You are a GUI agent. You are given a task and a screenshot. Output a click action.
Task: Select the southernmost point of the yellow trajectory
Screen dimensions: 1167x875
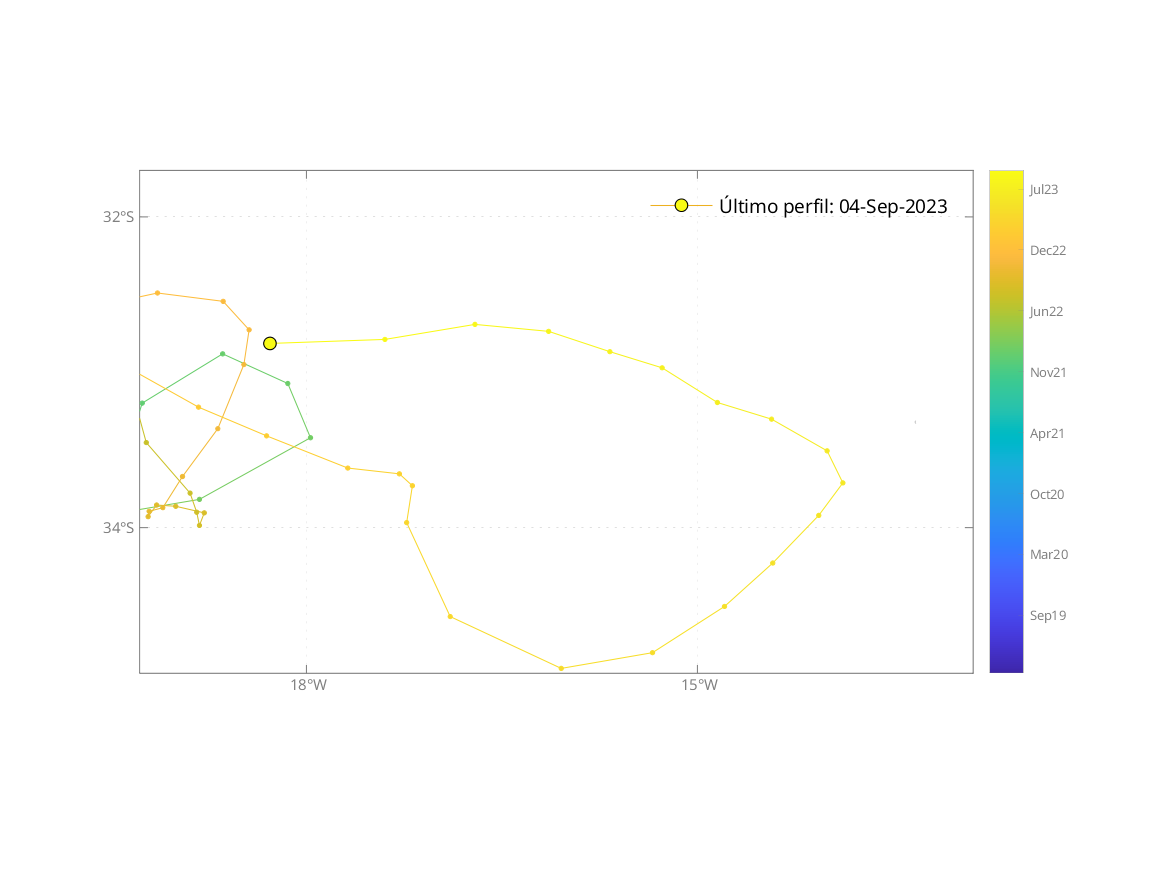561,668
